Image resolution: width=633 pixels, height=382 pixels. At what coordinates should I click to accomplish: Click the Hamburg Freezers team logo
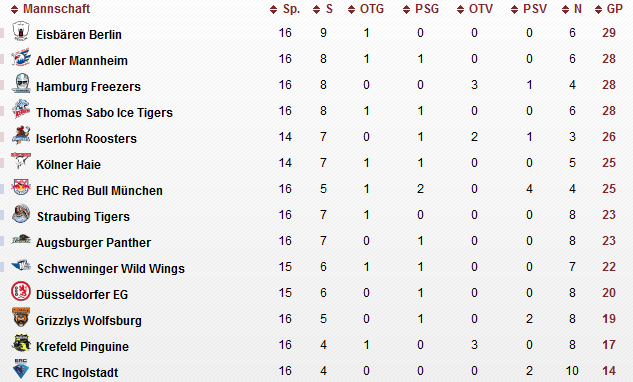point(21,83)
